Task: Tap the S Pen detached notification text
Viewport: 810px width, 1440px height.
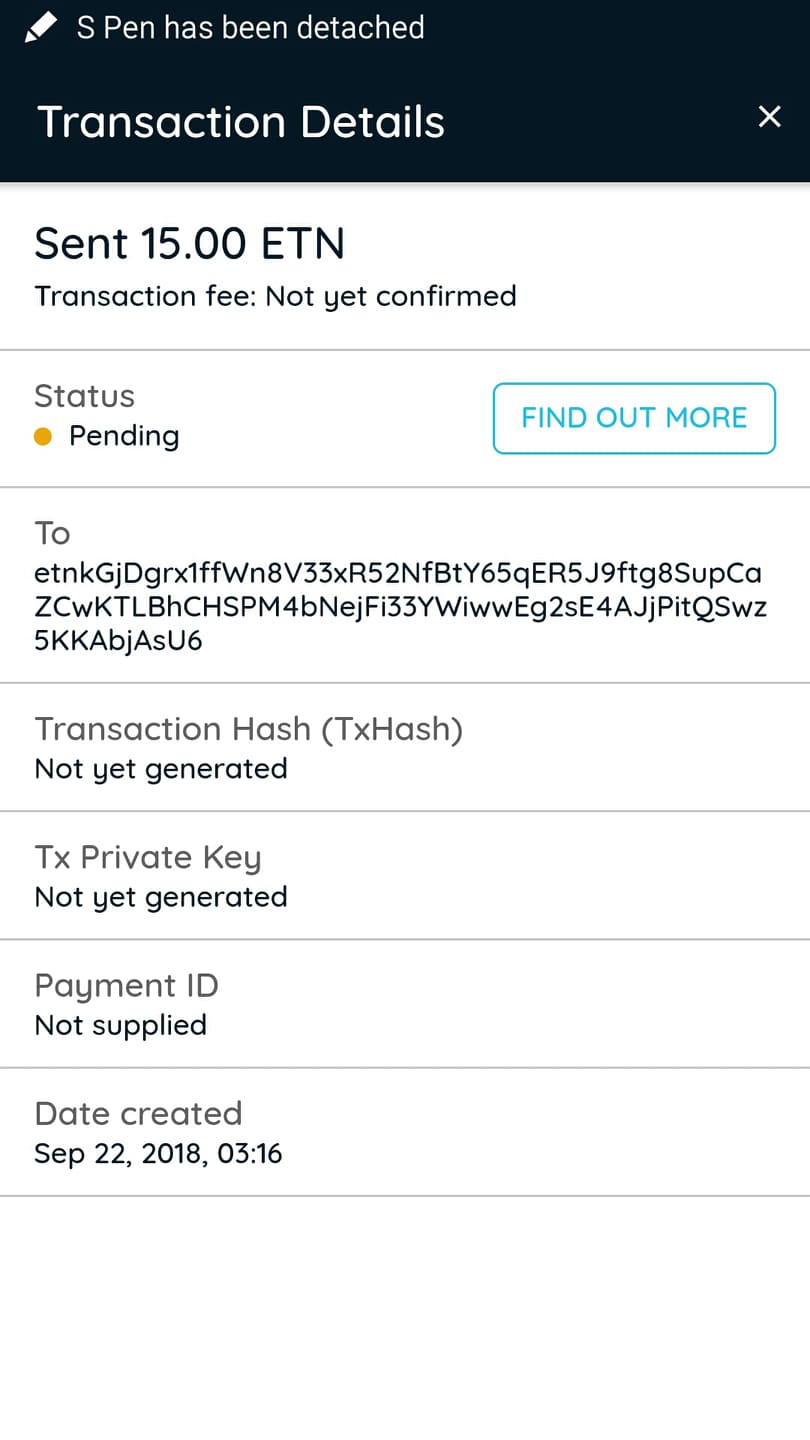Action: click(x=250, y=27)
